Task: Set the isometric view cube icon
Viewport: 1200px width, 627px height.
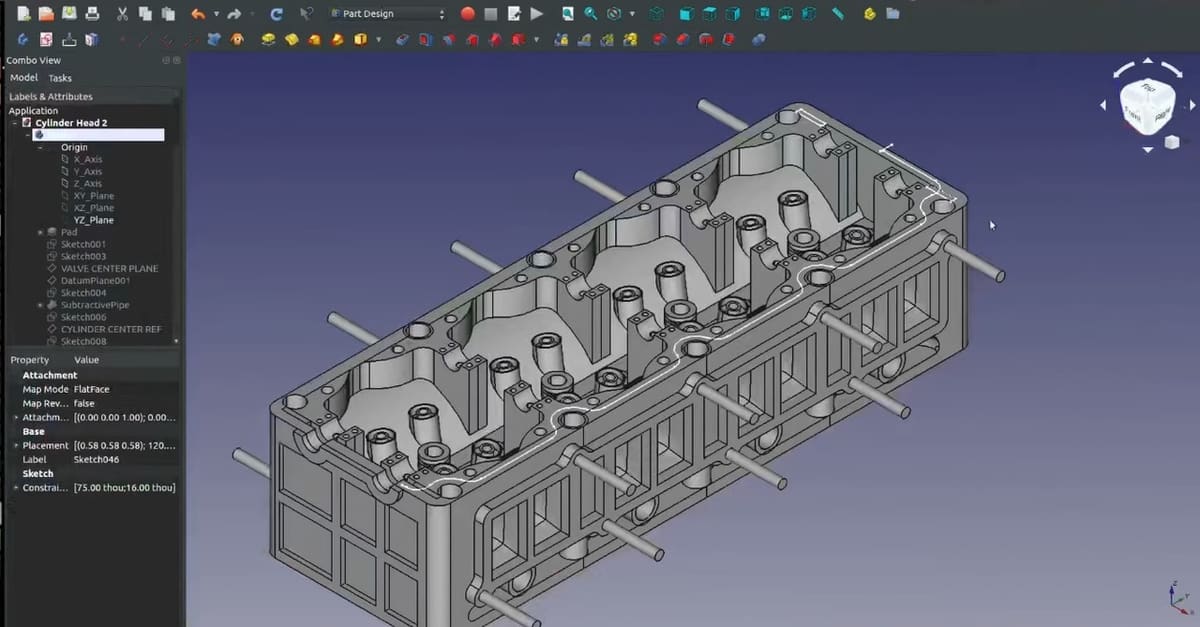Action: coord(655,14)
